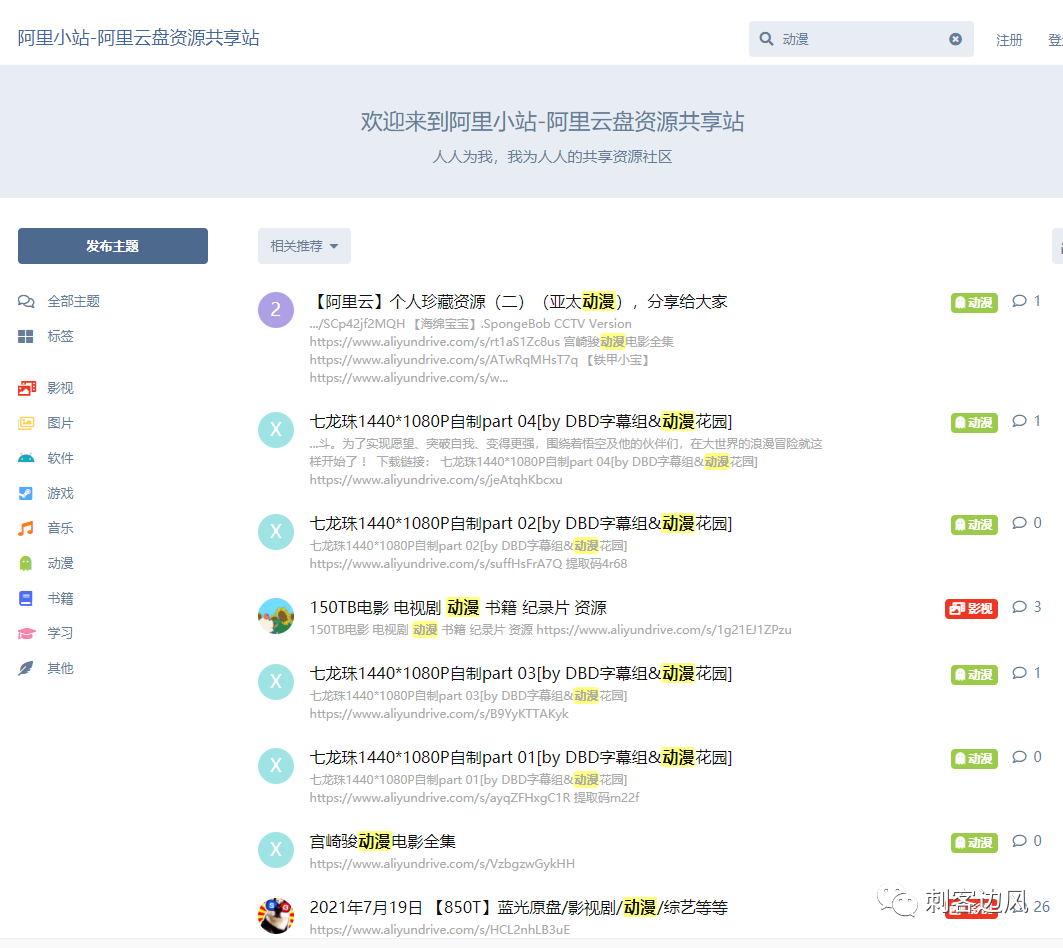The image size is (1063, 948).
Task: Click the 软件 android icon
Action: coord(26,458)
